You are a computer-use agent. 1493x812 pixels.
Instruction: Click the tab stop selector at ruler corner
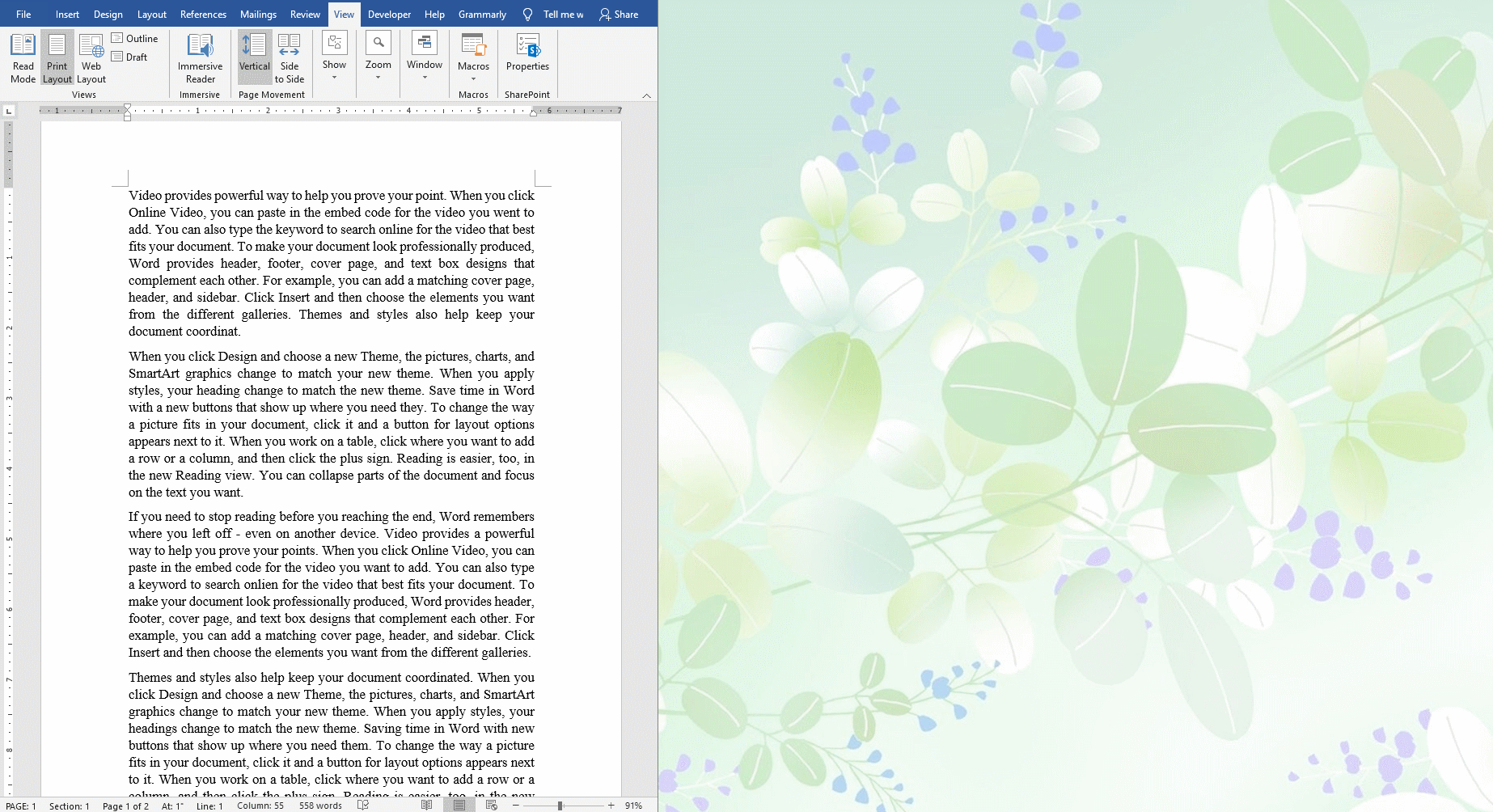pos(9,111)
